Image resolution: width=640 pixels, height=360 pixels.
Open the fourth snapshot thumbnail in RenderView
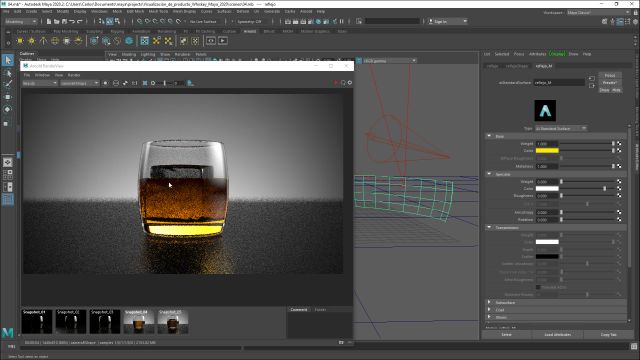click(x=139, y=322)
